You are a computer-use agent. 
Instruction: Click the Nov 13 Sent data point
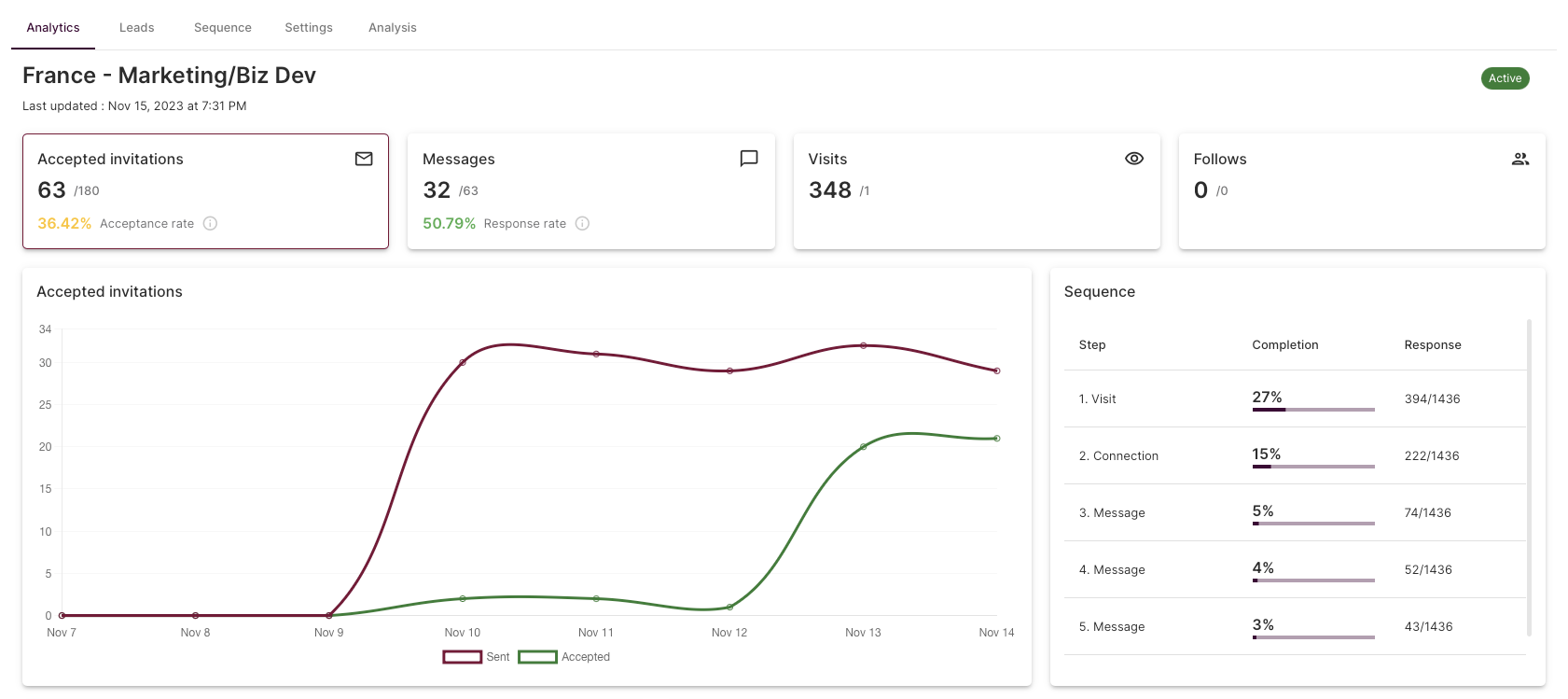863,345
